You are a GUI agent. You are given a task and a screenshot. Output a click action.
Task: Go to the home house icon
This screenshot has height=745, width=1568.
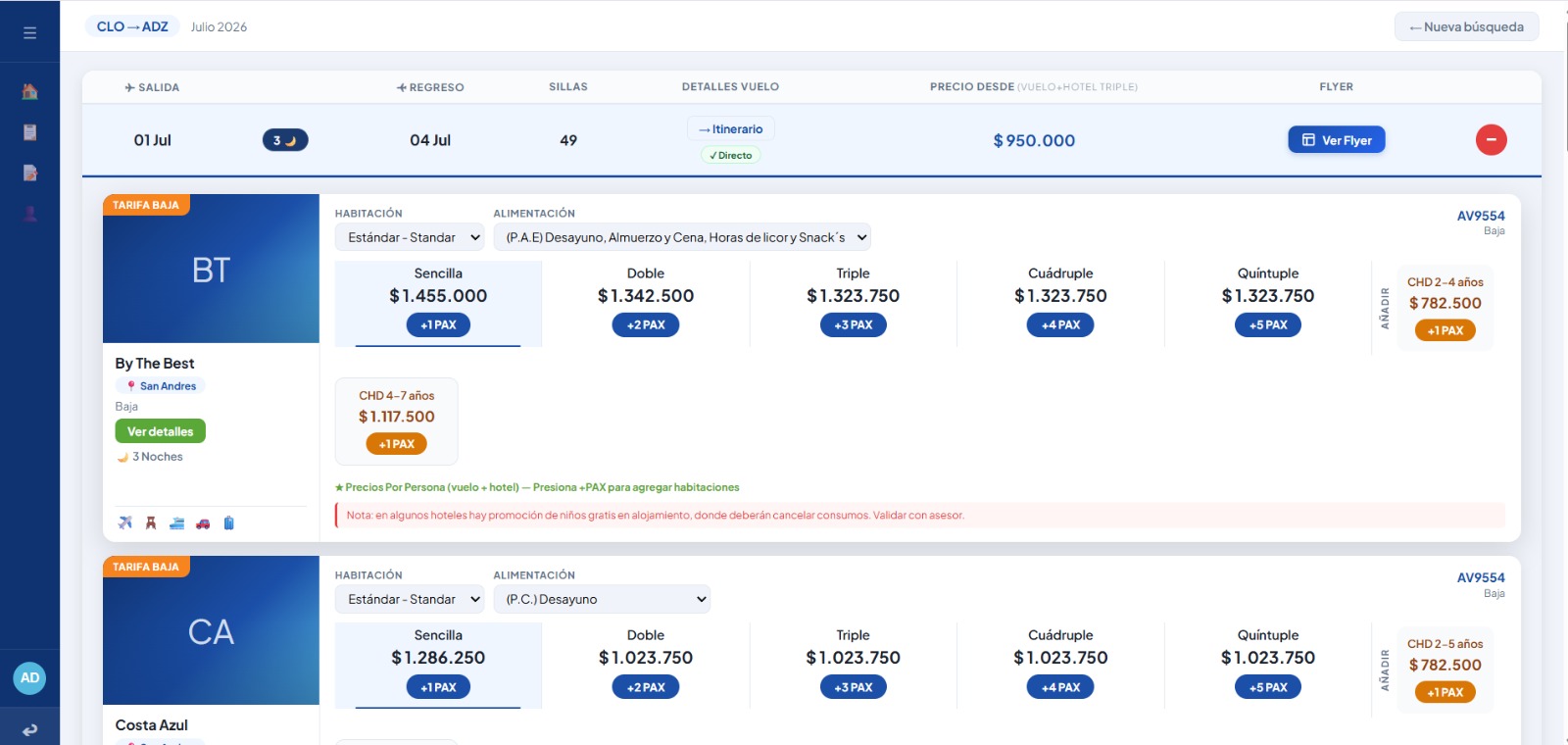click(29, 91)
